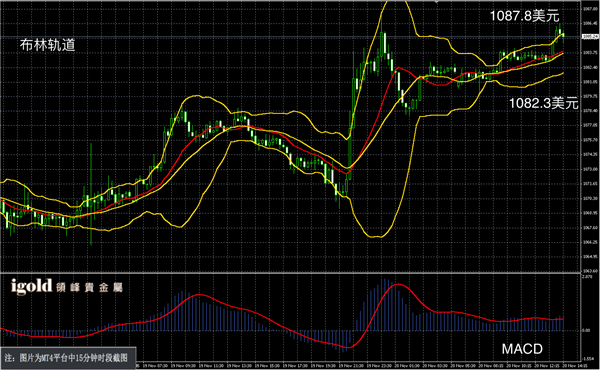Click the MACD 0.00 zero level label
Image resolution: width=600 pixels, height=370 pixels.
point(586,330)
